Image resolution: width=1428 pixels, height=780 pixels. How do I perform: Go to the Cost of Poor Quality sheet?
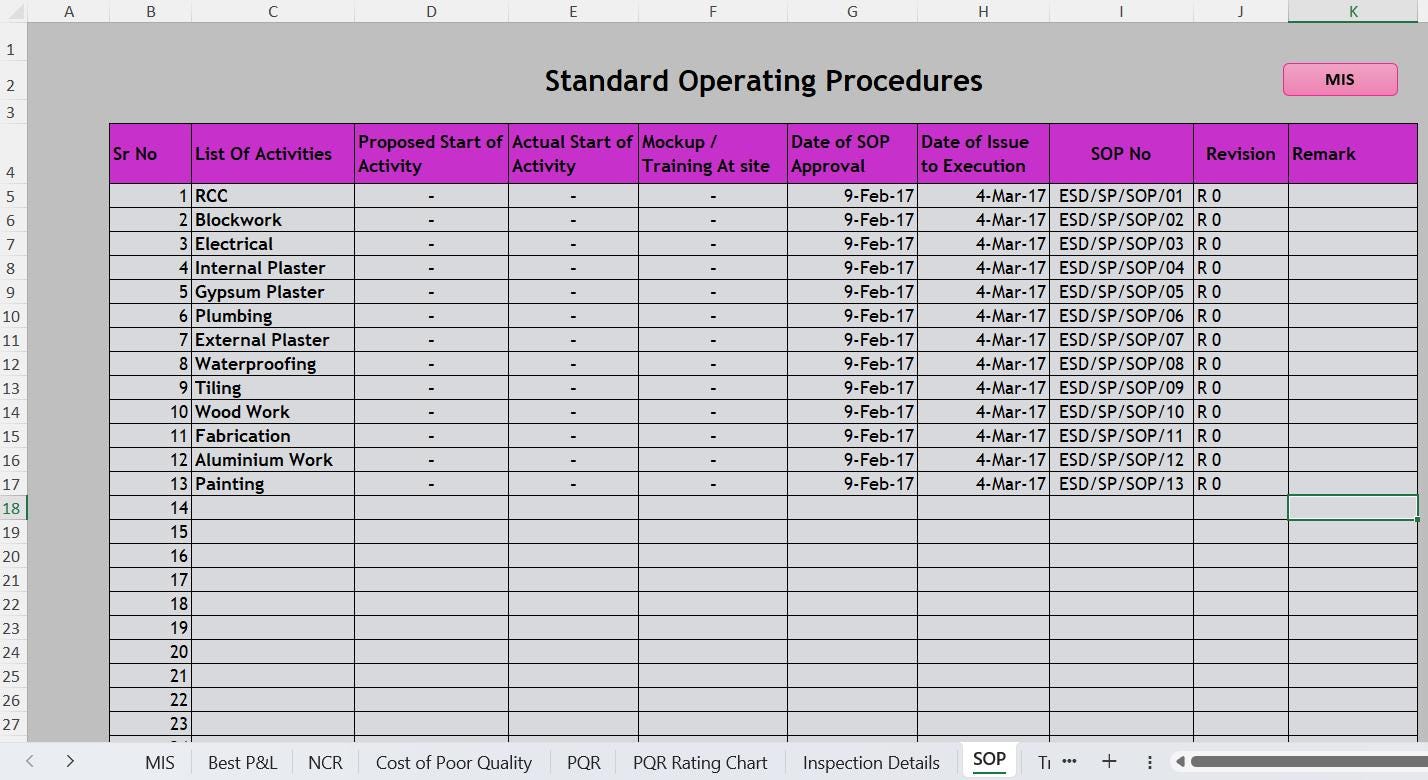point(454,762)
